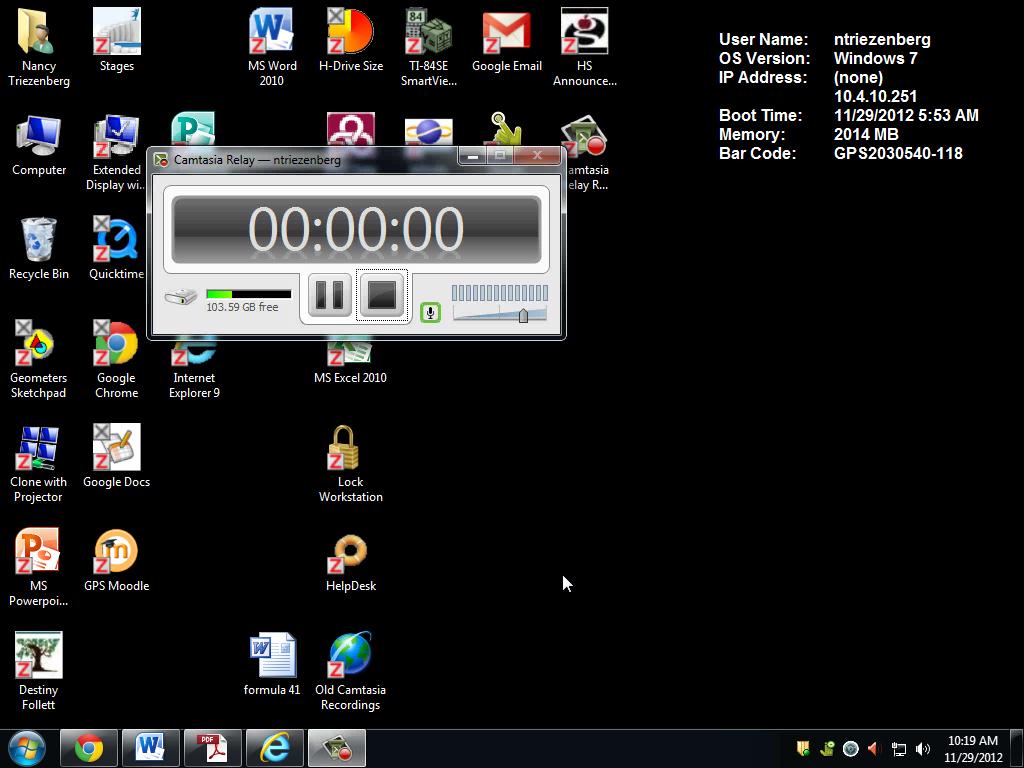Viewport: 1024px width, 768px height.
Task: Click the audio level meter
Action: click(x=500, y=292)
